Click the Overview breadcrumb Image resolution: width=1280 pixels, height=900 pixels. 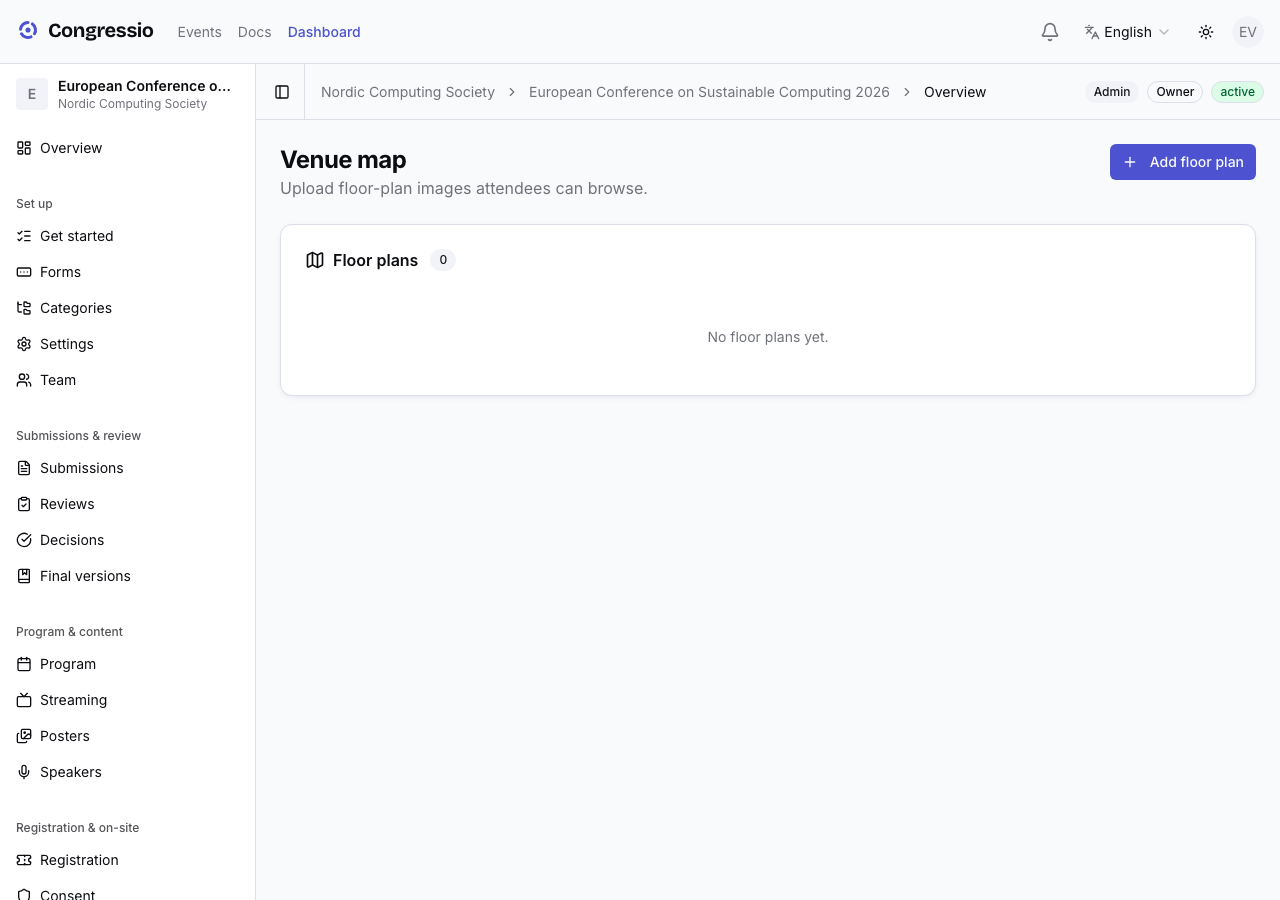[955, 92]
